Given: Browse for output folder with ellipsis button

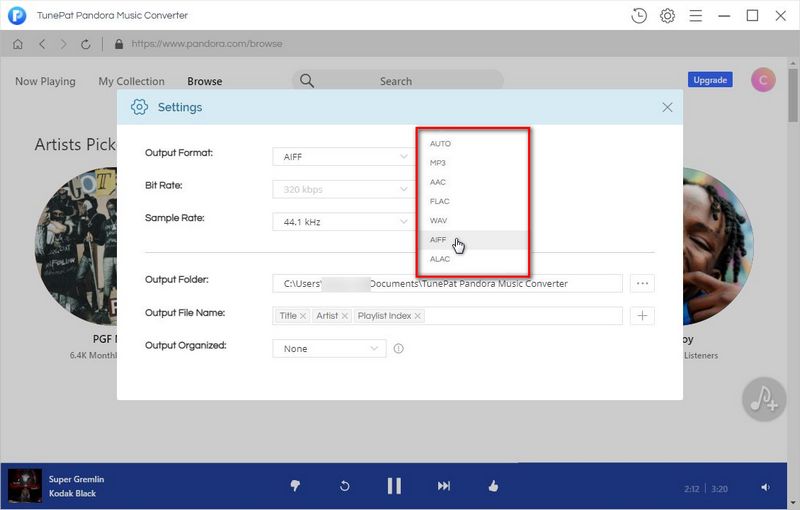Looking at the screenshot, I should 642,283.
